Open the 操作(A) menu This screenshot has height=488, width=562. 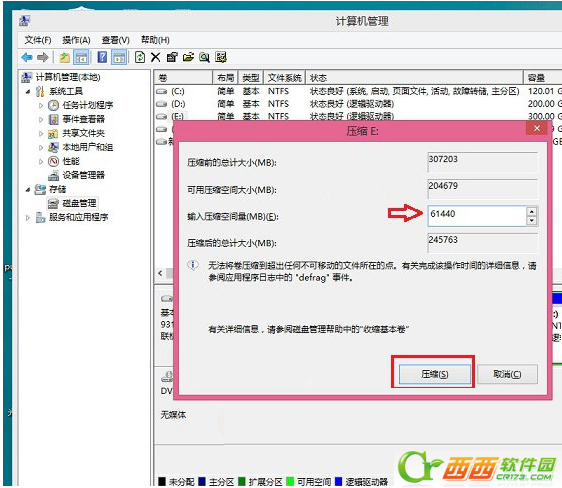coord(76,40)
